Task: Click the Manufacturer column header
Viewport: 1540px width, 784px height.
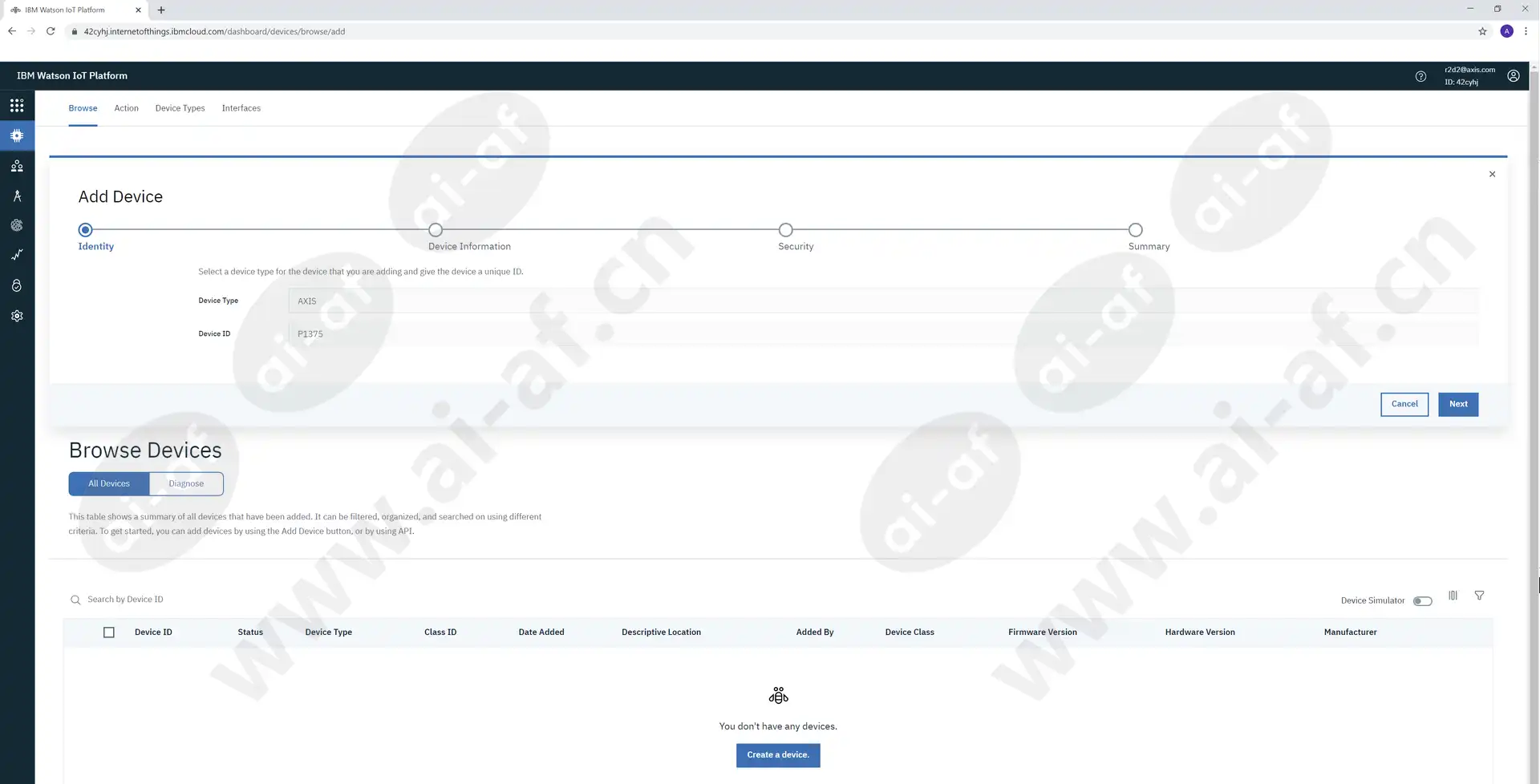Action: click(1350, 632)
